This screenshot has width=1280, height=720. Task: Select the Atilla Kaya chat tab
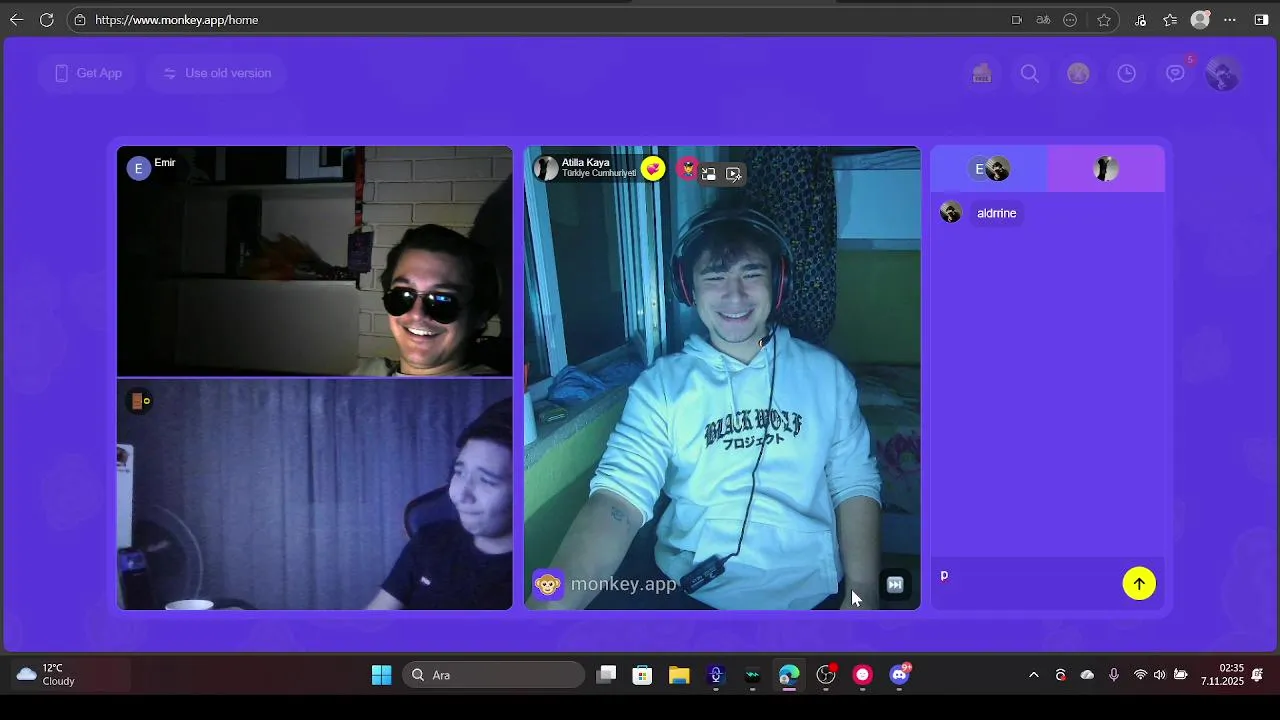(1106, 168)
